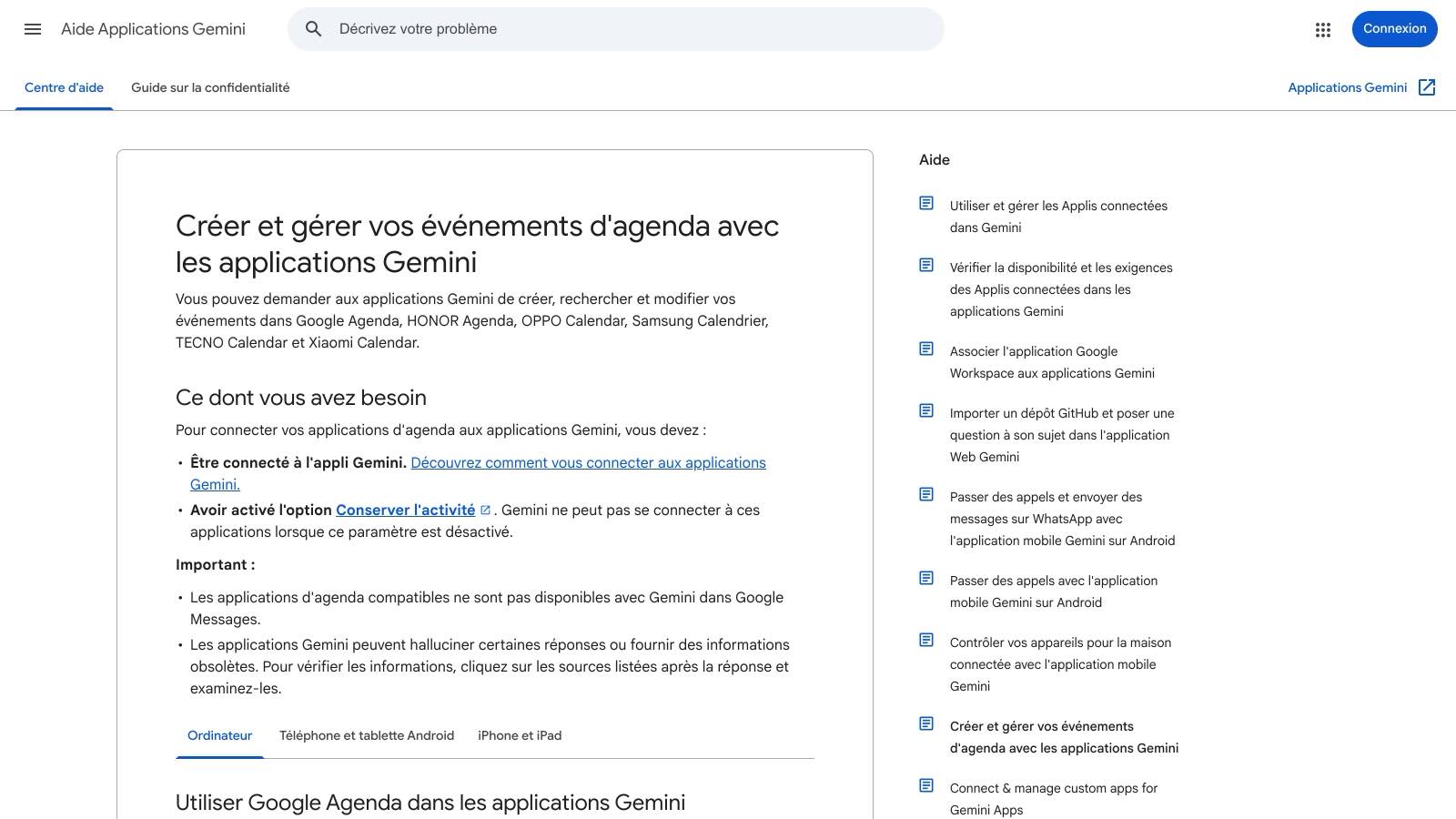Switch to the iPhone et iPad tab
1456x819 pixels.
(x=520, y=735)
